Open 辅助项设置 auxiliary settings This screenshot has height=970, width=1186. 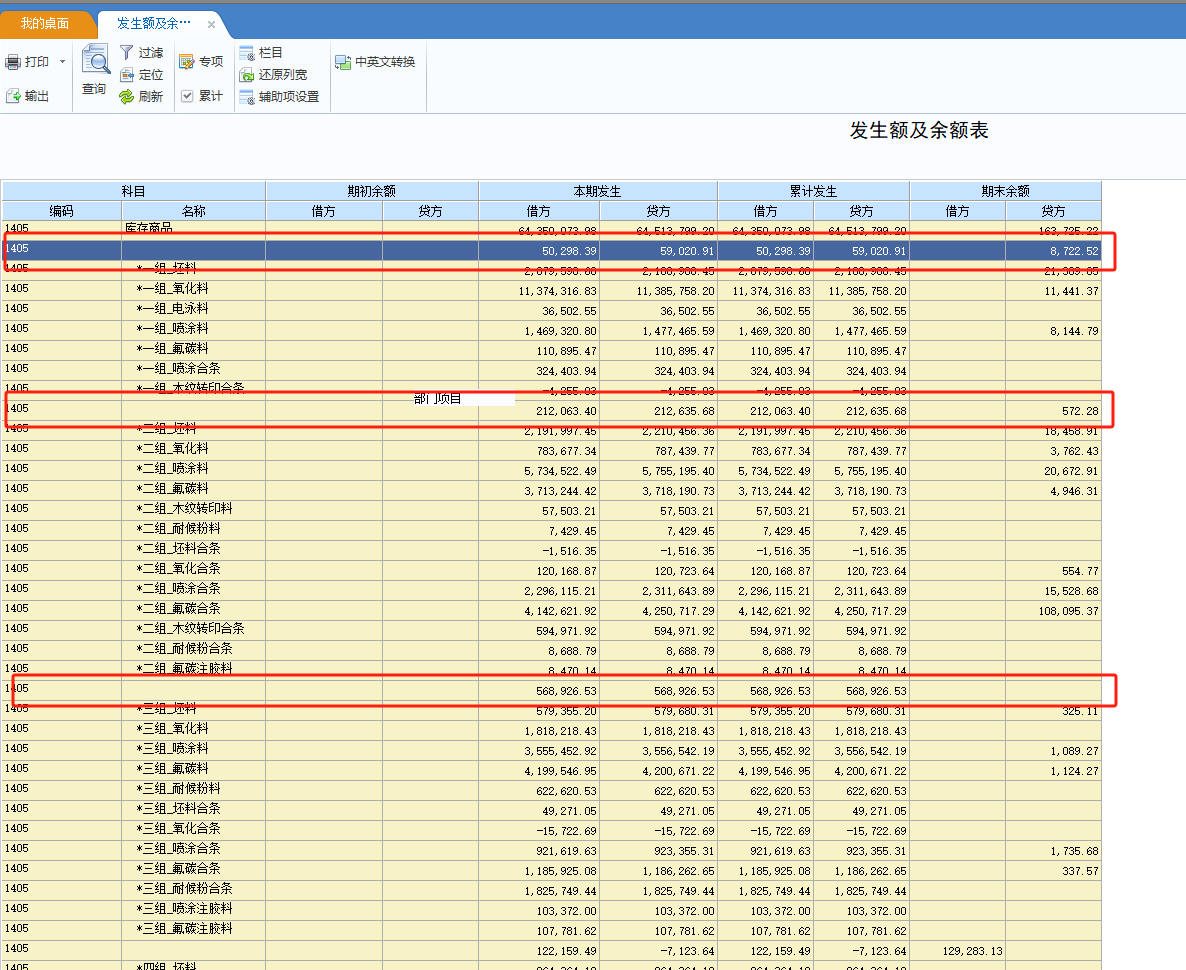(x=246, y=97)
